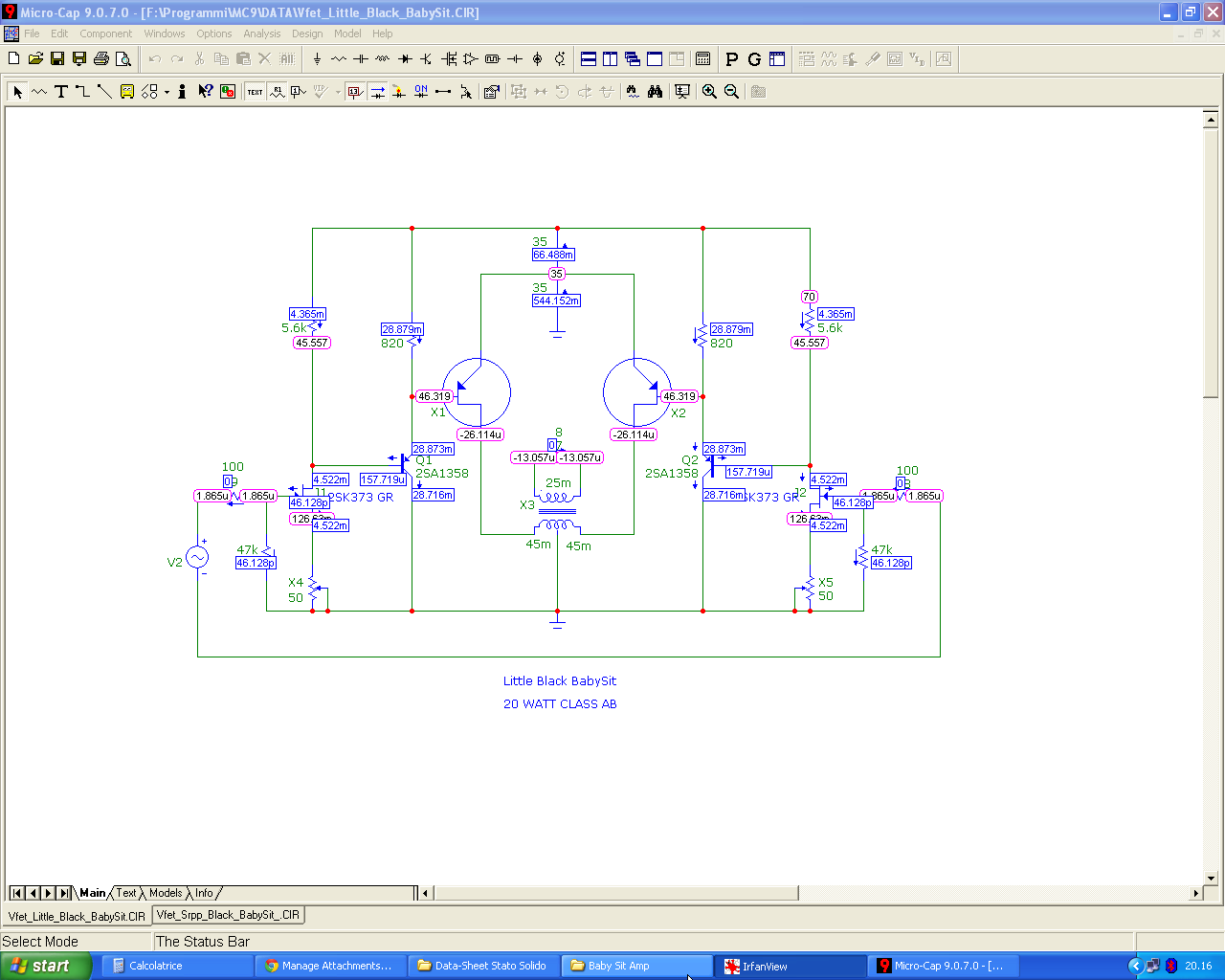The height and width of the screenshot is (980, 1225).
Task: Place an inductor component
Action: point(383,58)
